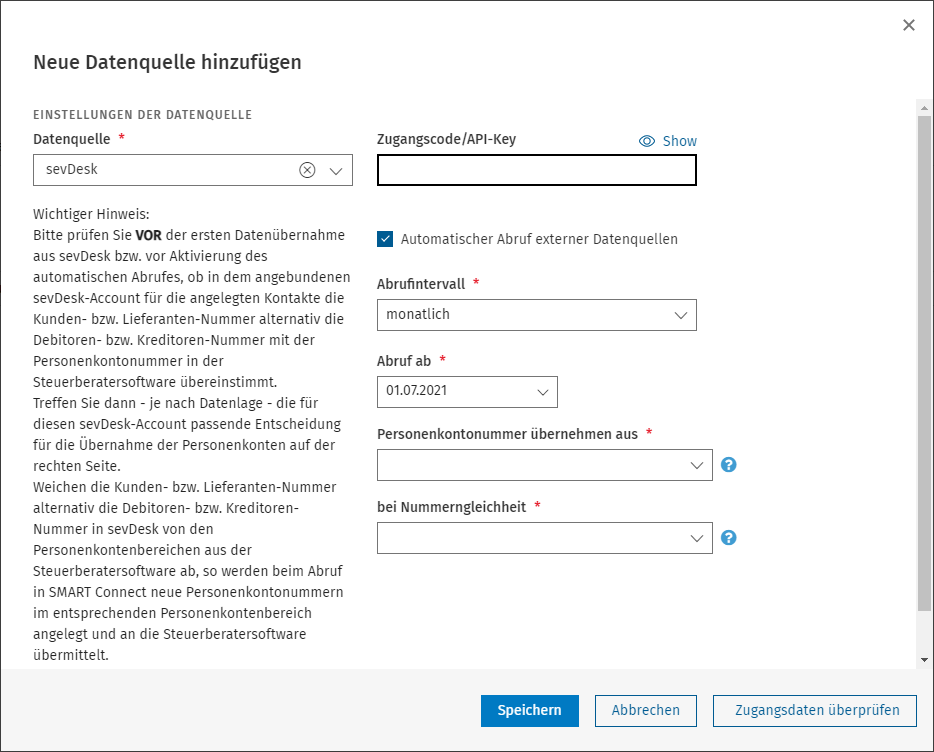Image resolution: width=934 pixels, height=752 pixels.
Task: Open the Datenquelle dropdown
Action: coord(336,170)
